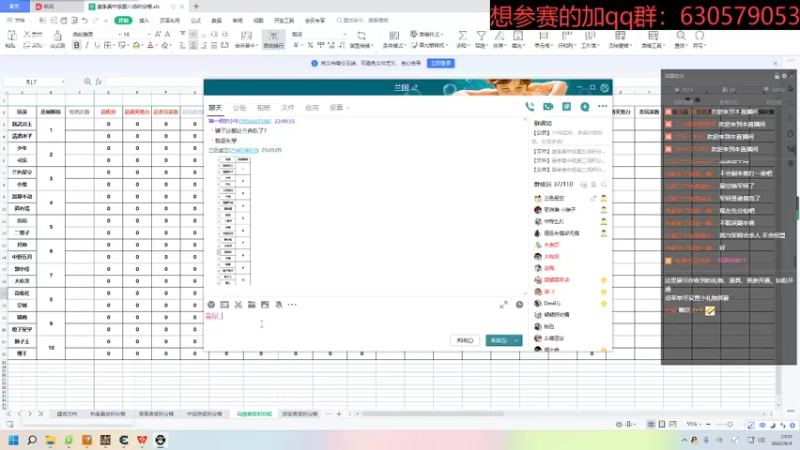Screen dimensions: 800x450
Task: Open the emoji picker in QQ chat toolbar
Action: [x=211, y=305]
